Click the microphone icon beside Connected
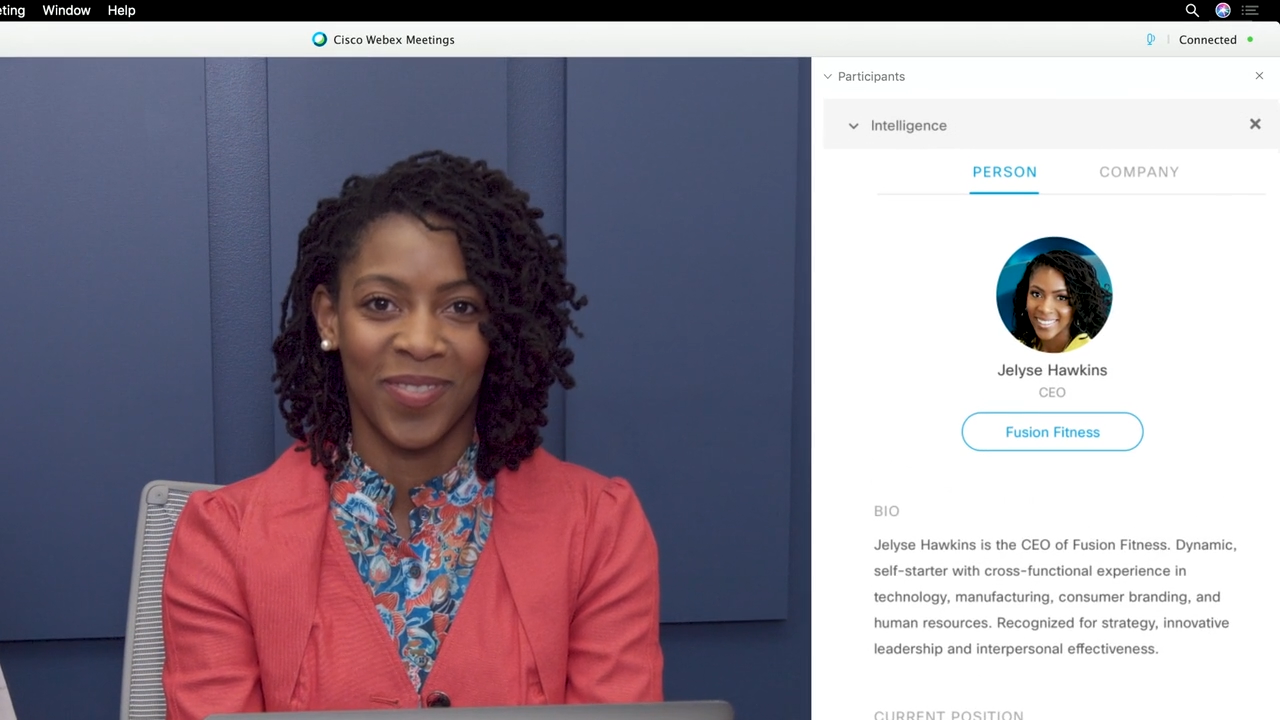Screen dimensions: 1280x720 (x=1150, y=39)
